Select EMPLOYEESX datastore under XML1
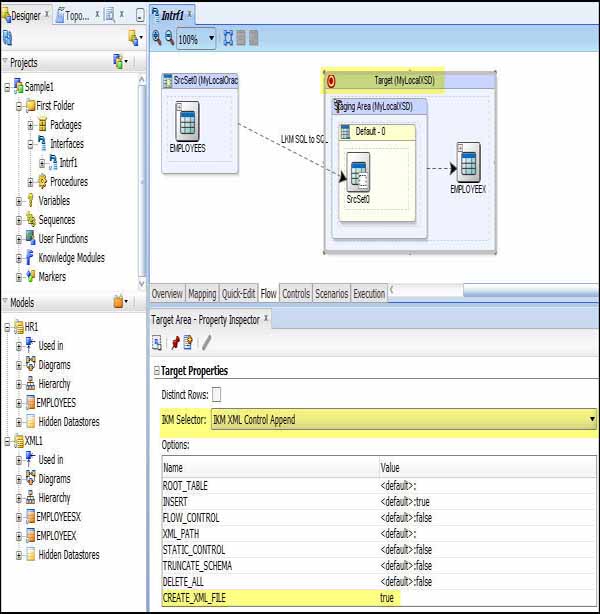Screen dimensions: 600x614 [58, 517]
